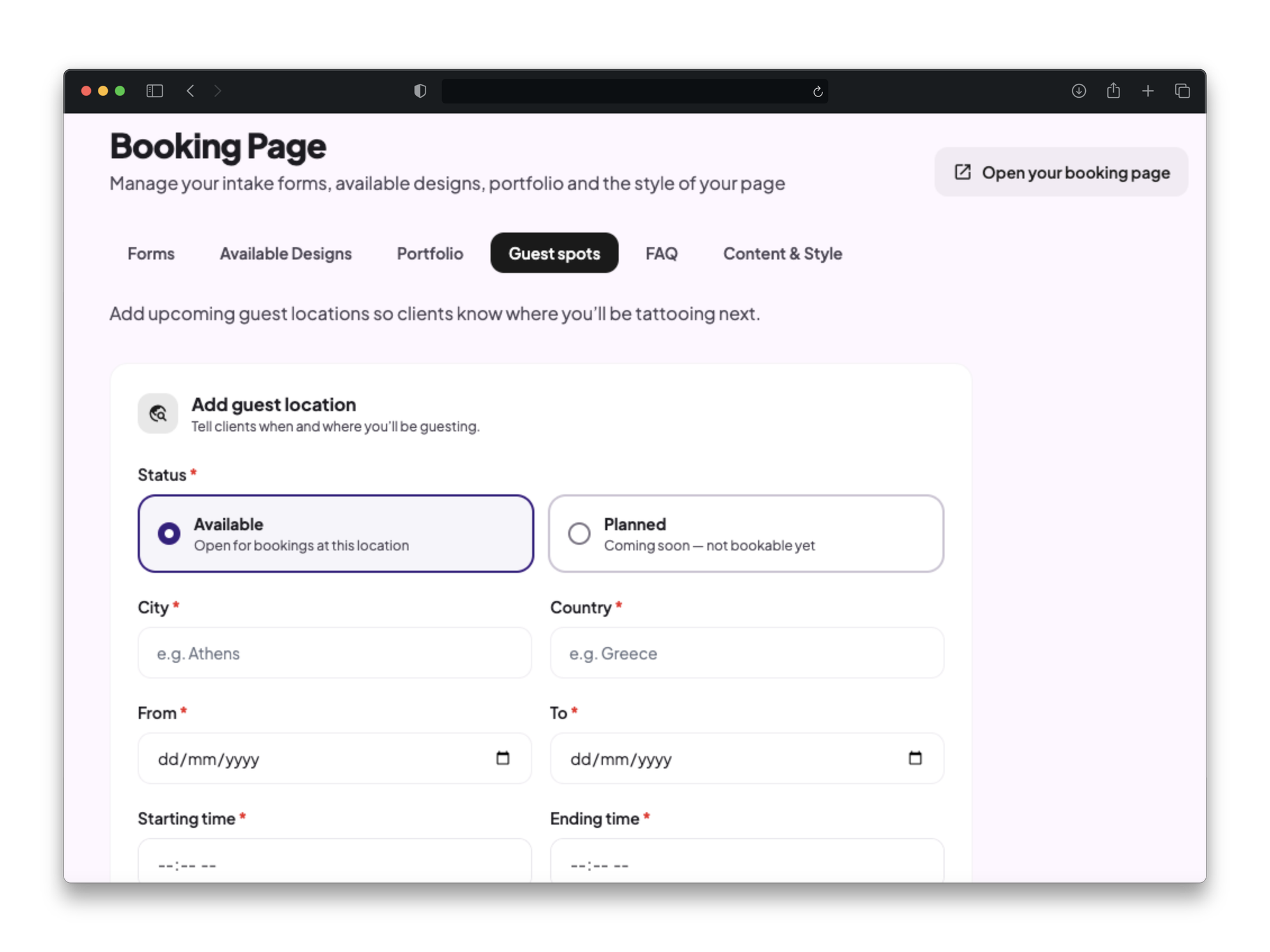Open the Content & Style tab

(782, 253)
